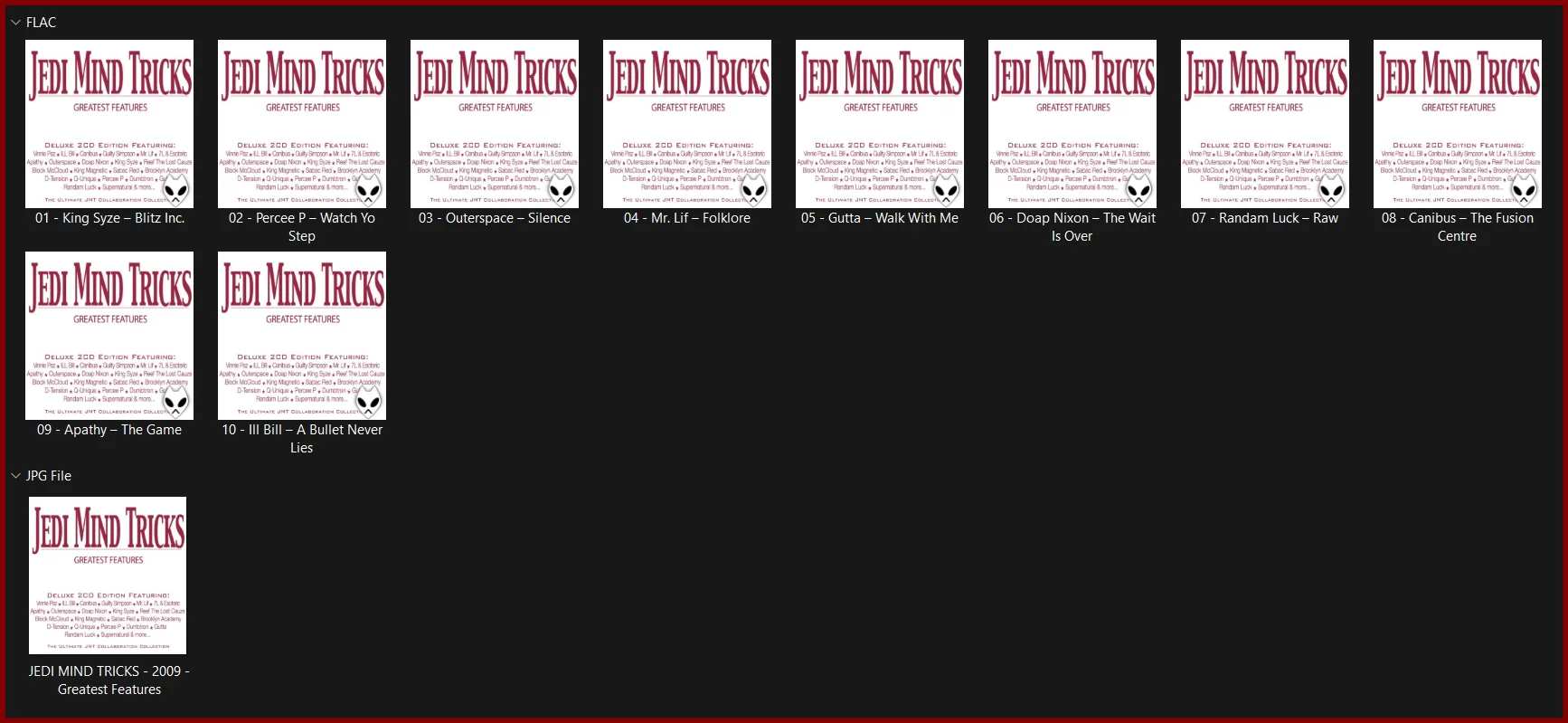Image resolution: width=1568 pixels, height=723 pixels.
Task: Click the file name '05 - Gutta – Walk With Me'
Action: tap(880, 218)
